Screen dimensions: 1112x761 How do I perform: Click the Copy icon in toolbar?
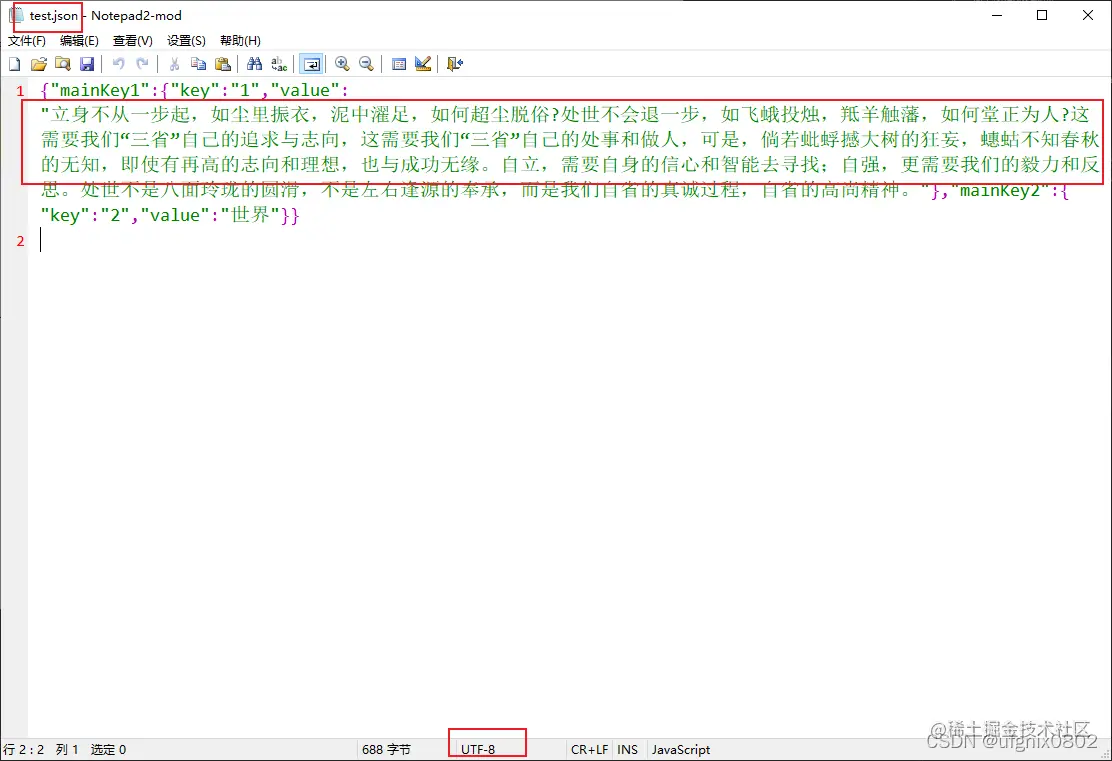click(x=199, y=65)
